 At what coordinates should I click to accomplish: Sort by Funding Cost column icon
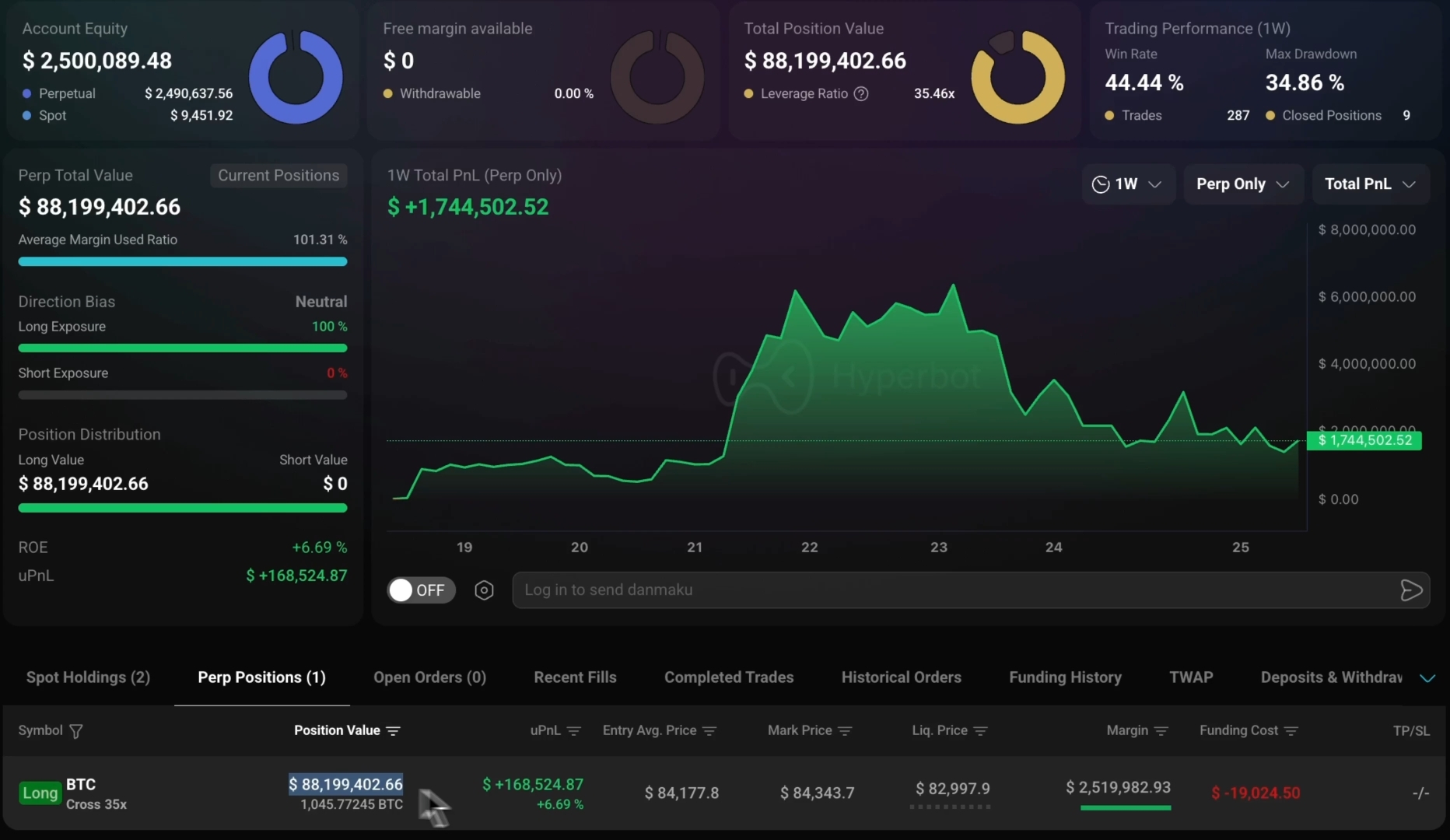pos(1291,731)
